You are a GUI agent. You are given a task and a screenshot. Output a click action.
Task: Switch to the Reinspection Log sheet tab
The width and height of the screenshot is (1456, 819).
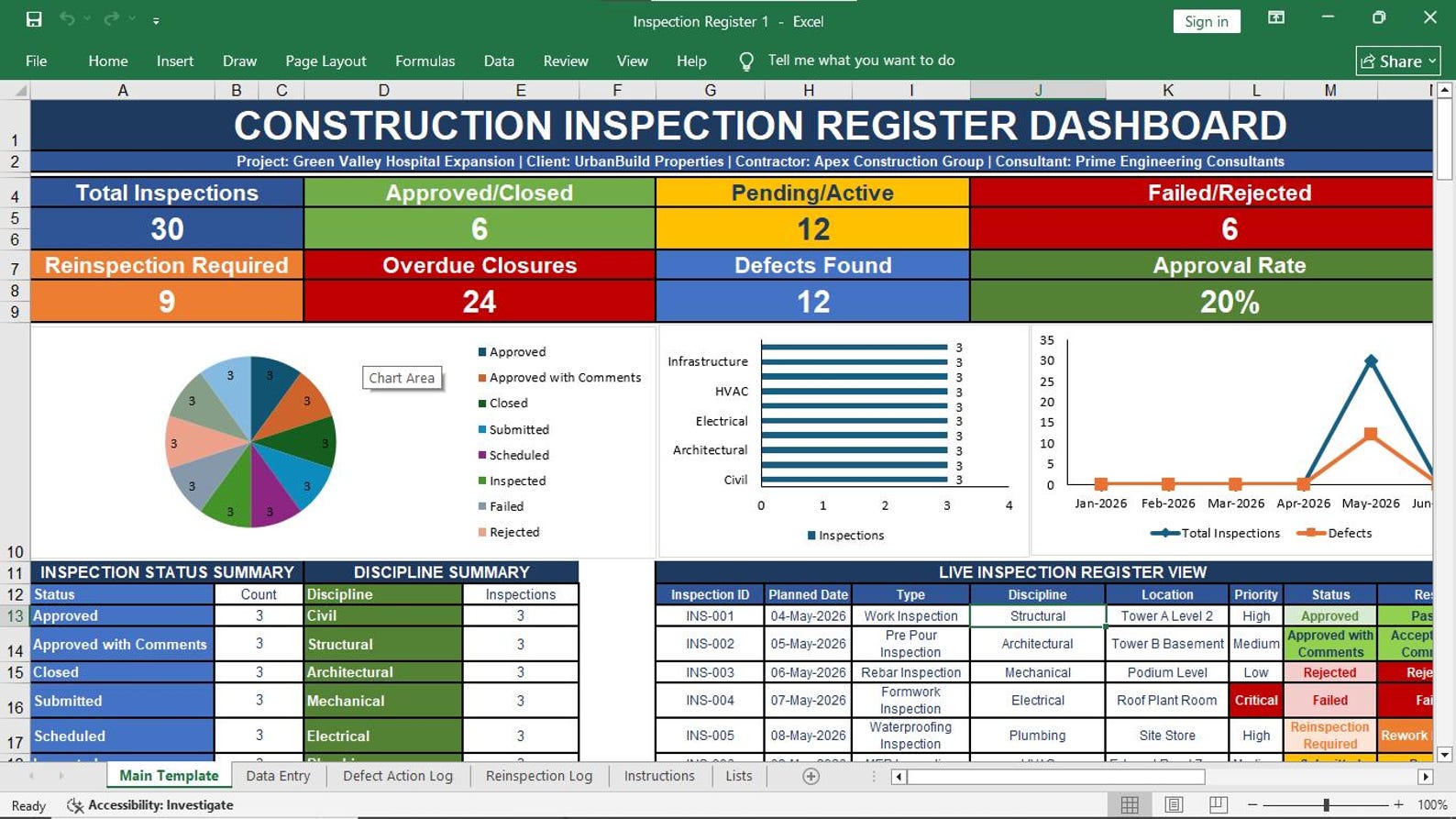pyautogui.click(x=539, y=776)
